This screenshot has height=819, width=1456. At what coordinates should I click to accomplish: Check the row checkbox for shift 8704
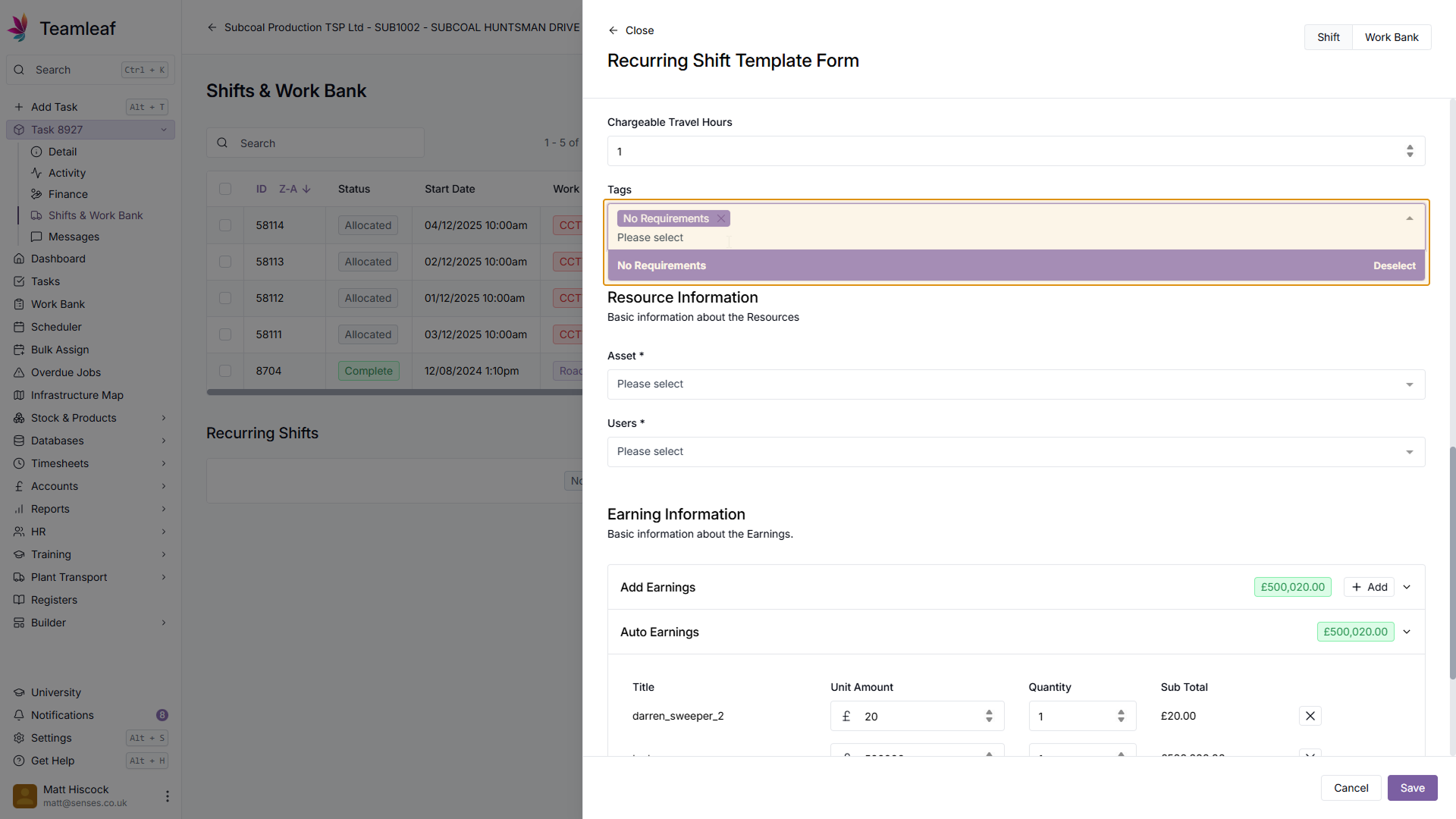(225, 371)
